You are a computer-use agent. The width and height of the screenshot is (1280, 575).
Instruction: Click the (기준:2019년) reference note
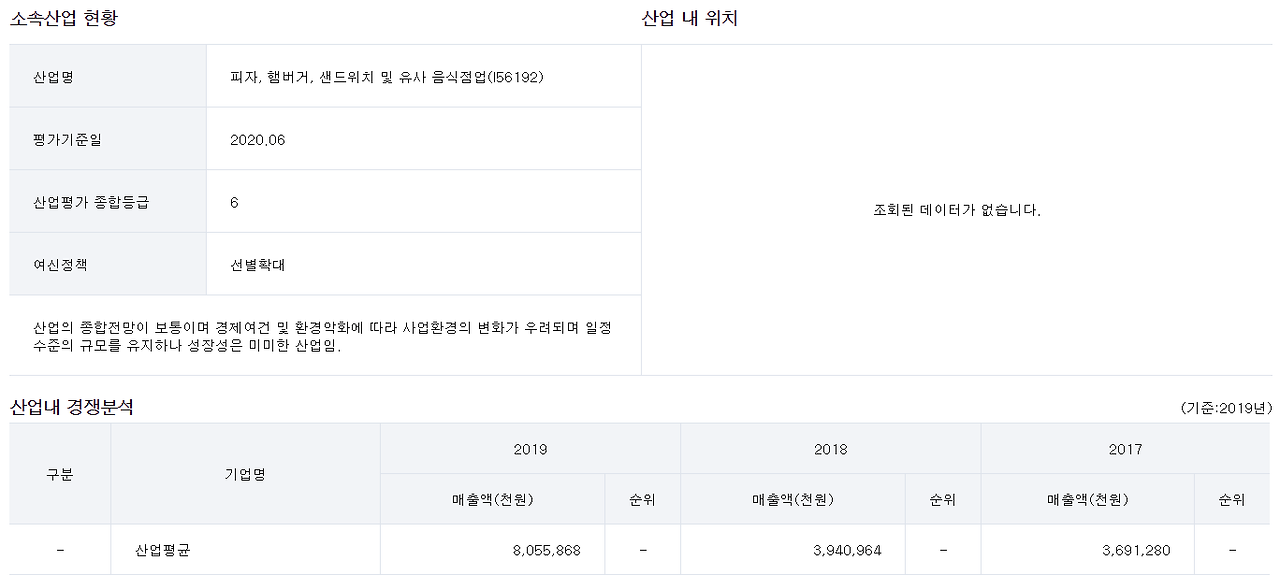pos(1227,408)
